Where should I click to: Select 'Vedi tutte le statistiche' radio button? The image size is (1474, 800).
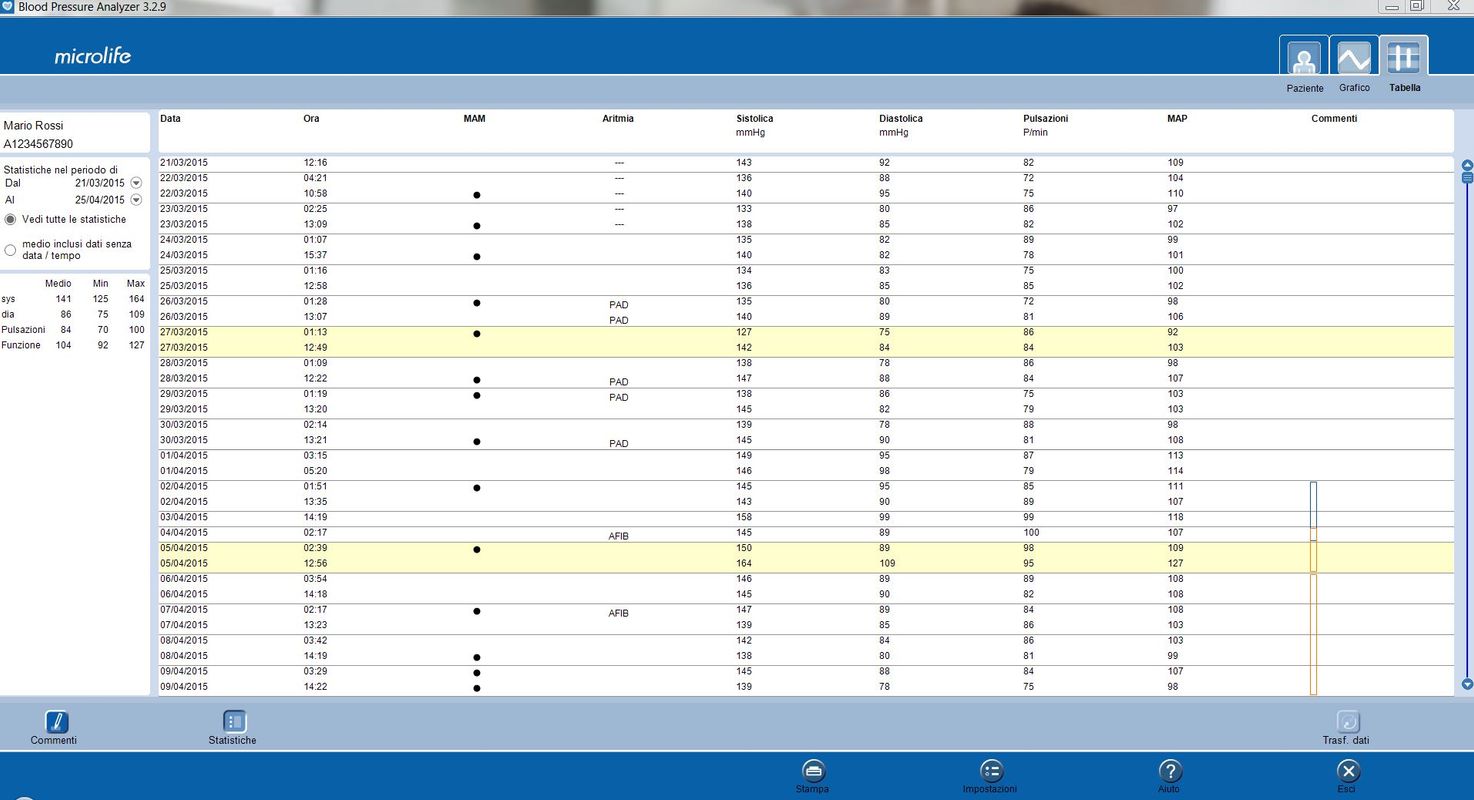(x=11, y=219)
